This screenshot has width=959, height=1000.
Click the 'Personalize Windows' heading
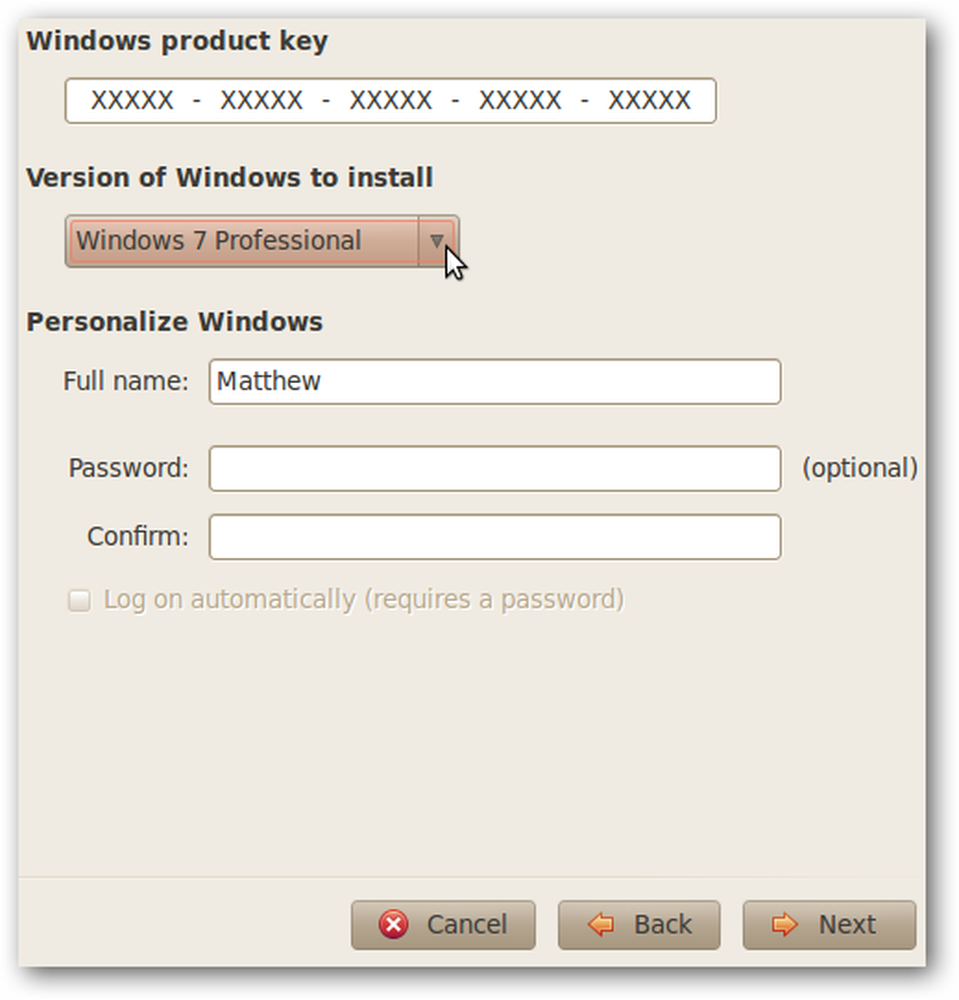[175, 321]
